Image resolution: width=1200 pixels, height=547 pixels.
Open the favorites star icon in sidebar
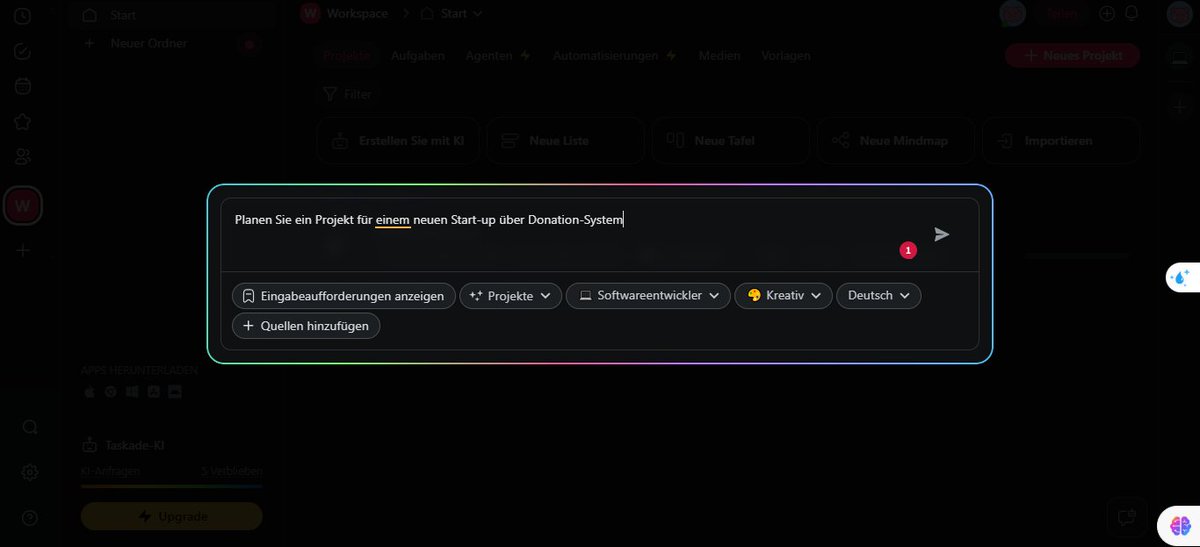point(22,121)
